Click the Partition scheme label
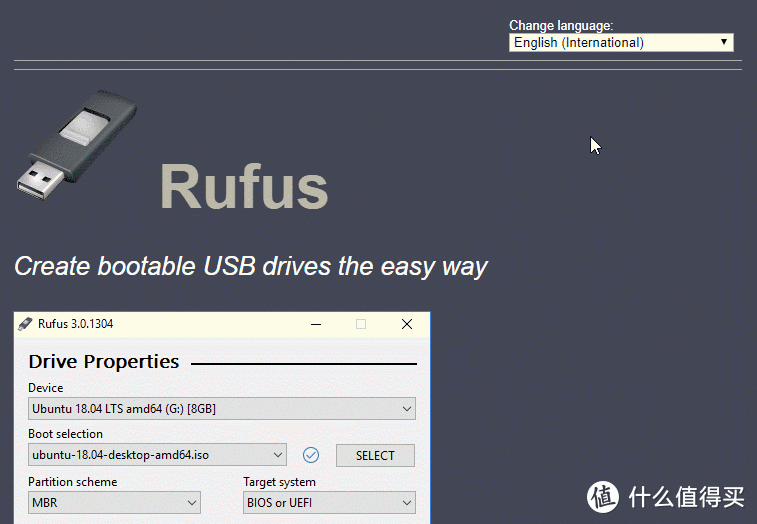This screenshot has height=524, width=757. (72, 482)
